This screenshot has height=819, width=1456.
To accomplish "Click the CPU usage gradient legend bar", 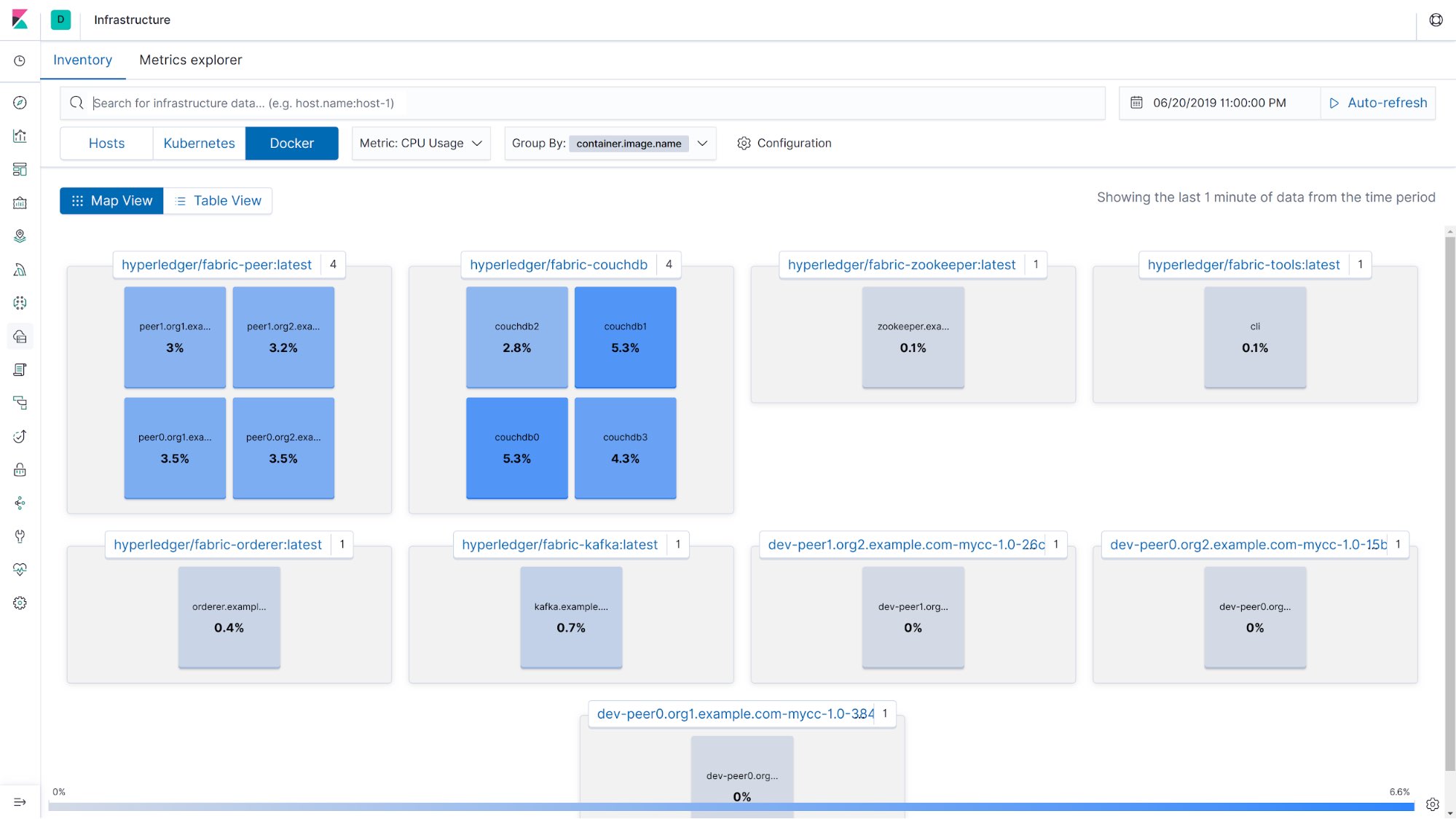I will click(x=731, y=807).
